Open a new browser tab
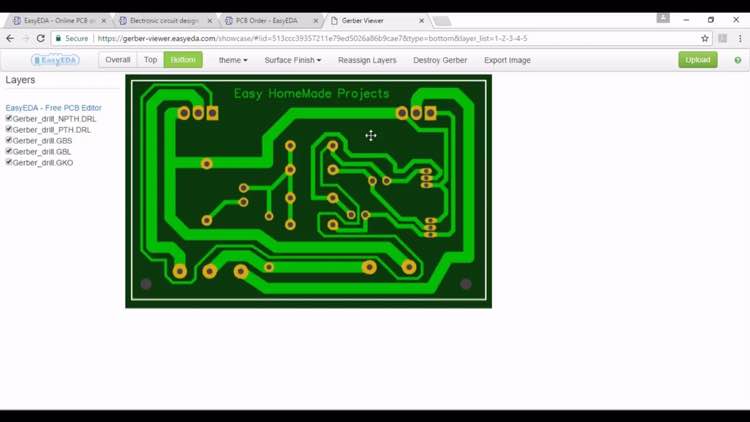Image resolution: width=750 pixels, height=422 pixels. (442, 21)
